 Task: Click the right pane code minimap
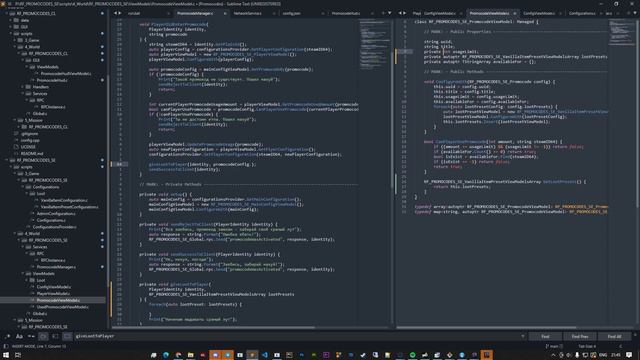pos(622,32)
